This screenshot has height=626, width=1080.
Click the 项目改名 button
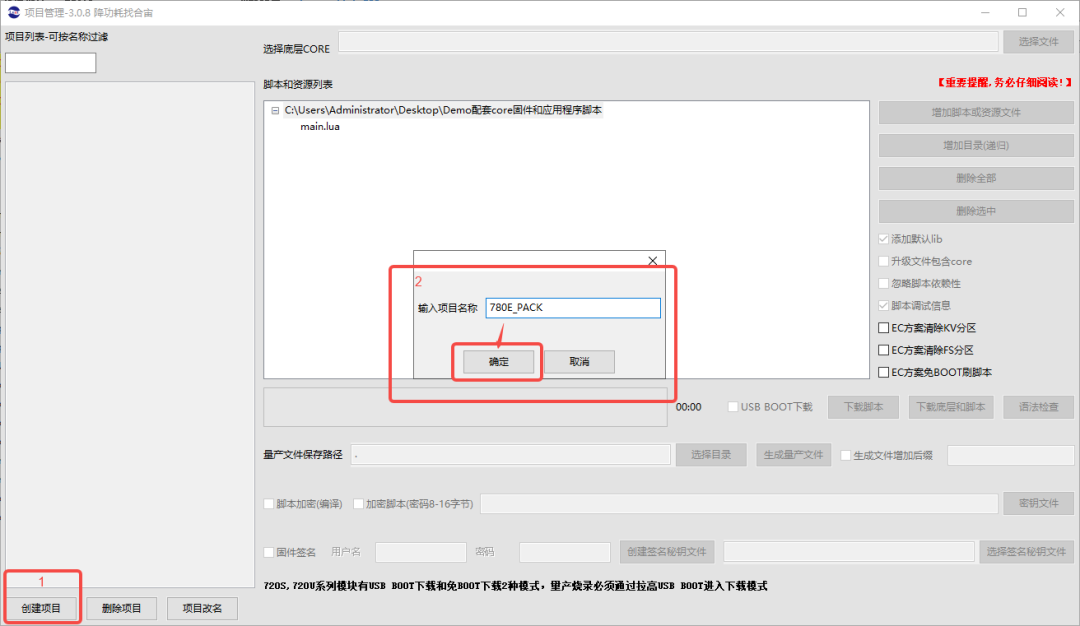[202, 608]
